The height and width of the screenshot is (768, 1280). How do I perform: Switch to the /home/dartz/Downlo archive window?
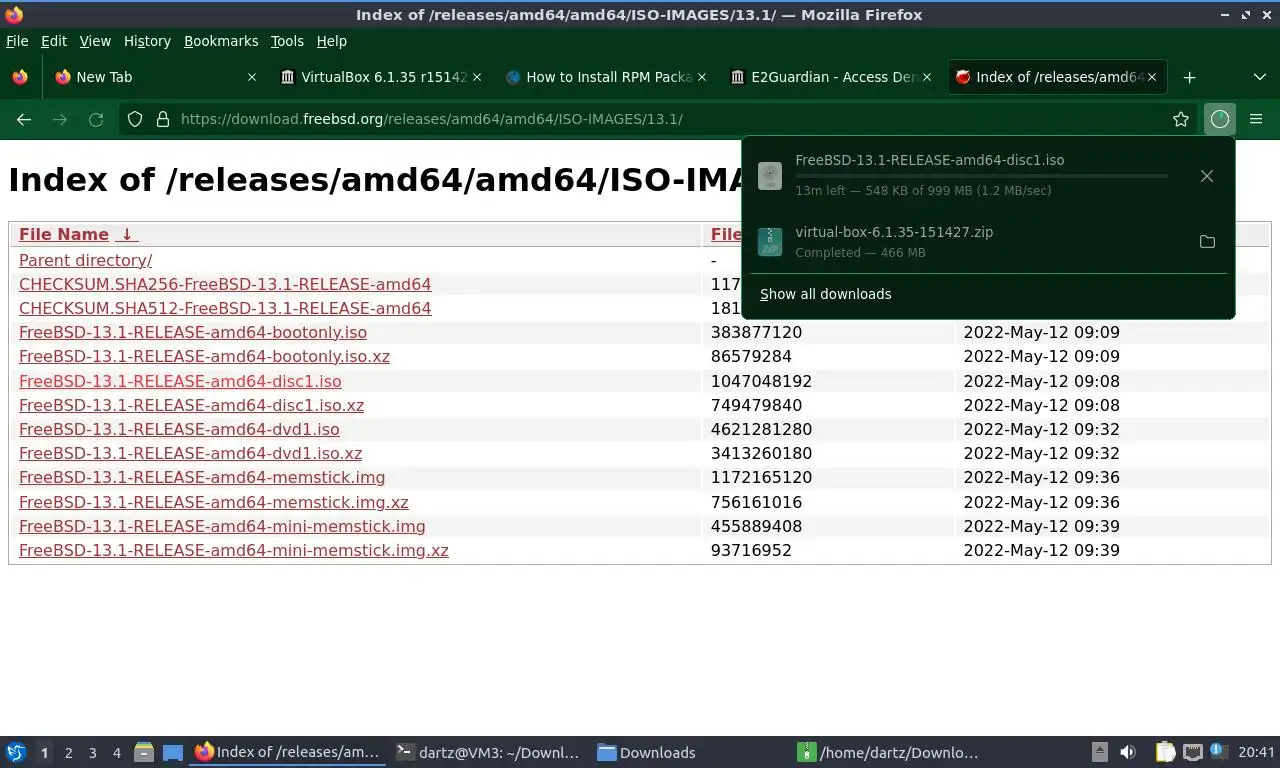point(888,752)
